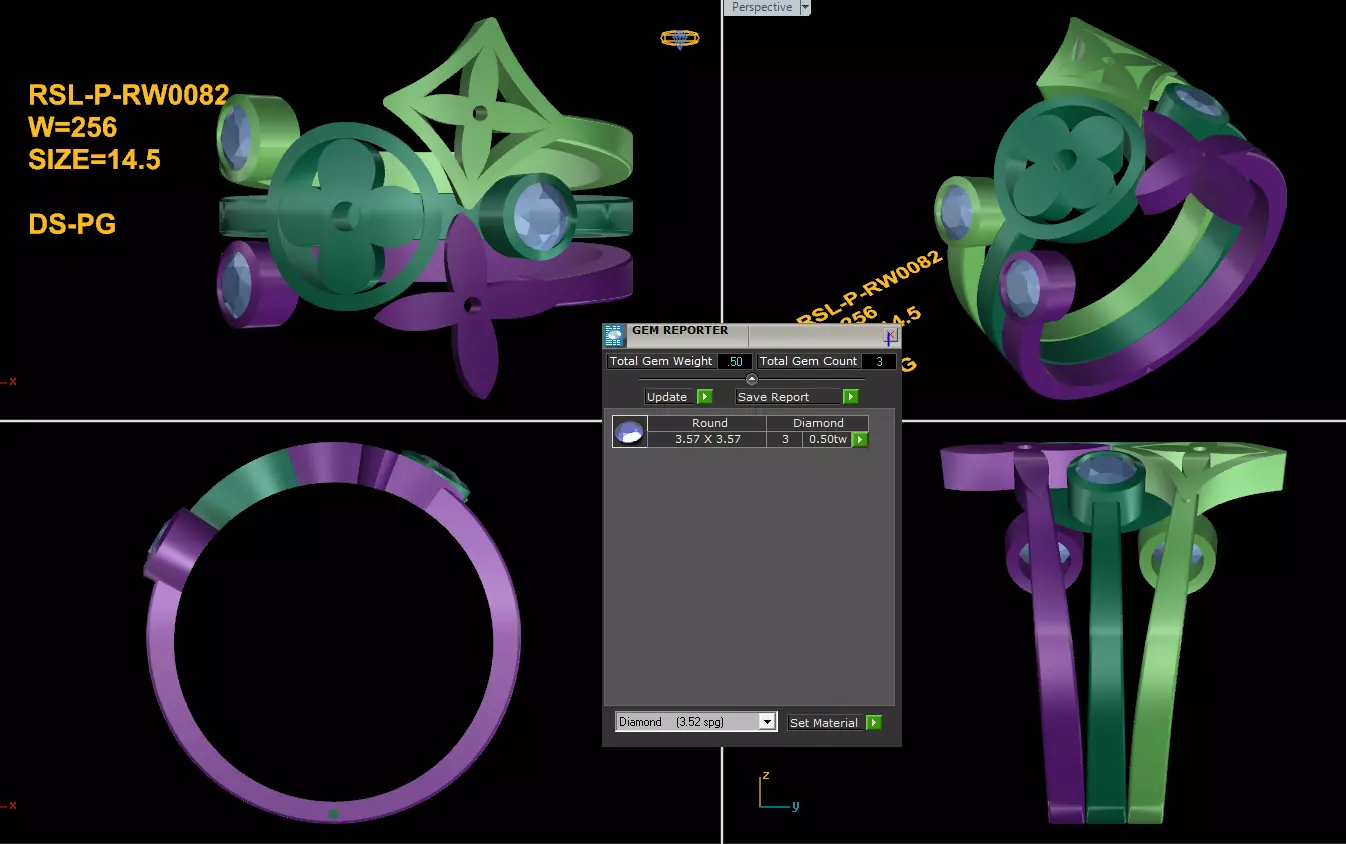
Task: Click the Gem Reporter title bar
Action: coord(752,336)
